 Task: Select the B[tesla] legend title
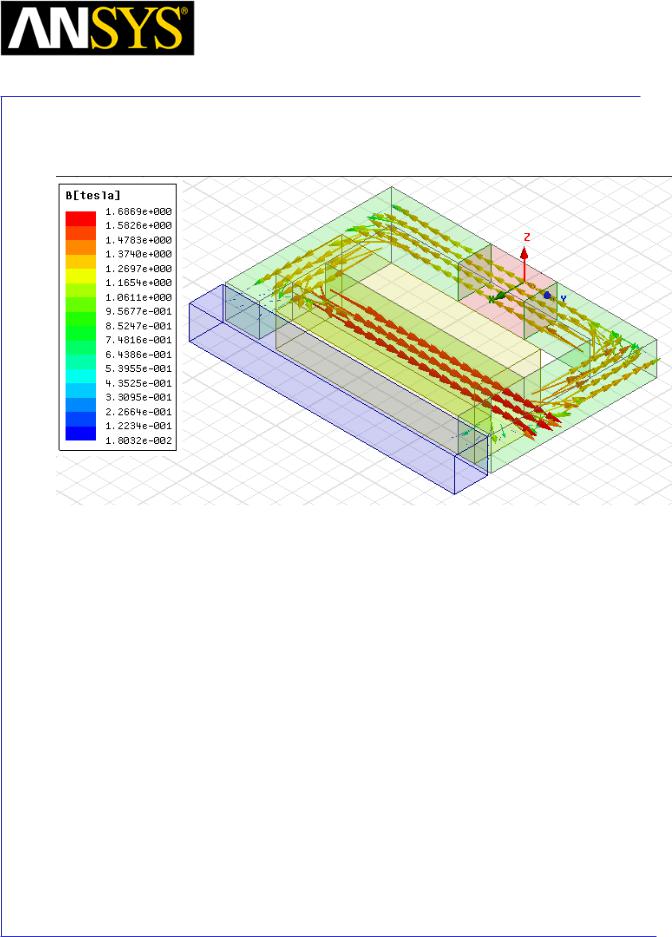click(x=93, y=195)
